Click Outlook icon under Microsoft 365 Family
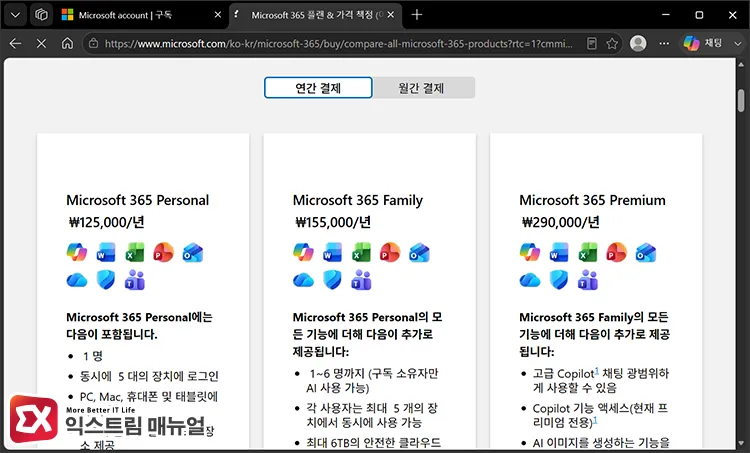 click(419, 252)
